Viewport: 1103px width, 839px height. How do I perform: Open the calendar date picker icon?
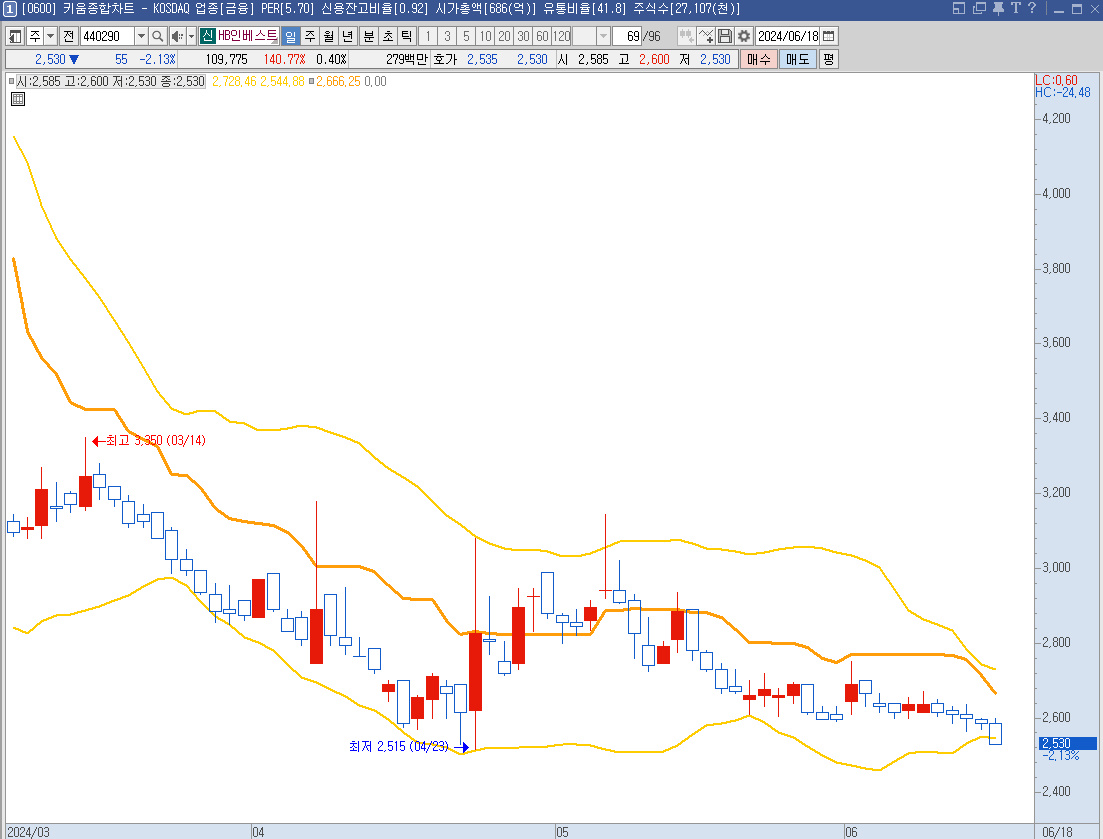click(829, 36)
